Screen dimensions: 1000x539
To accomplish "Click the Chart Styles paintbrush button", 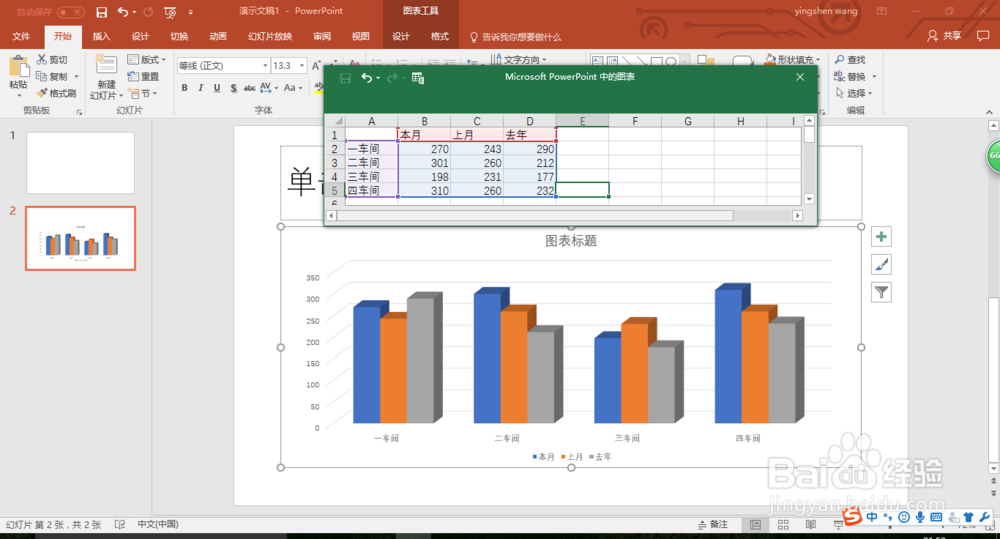I will pyautogui.click(x=881, y=265).
